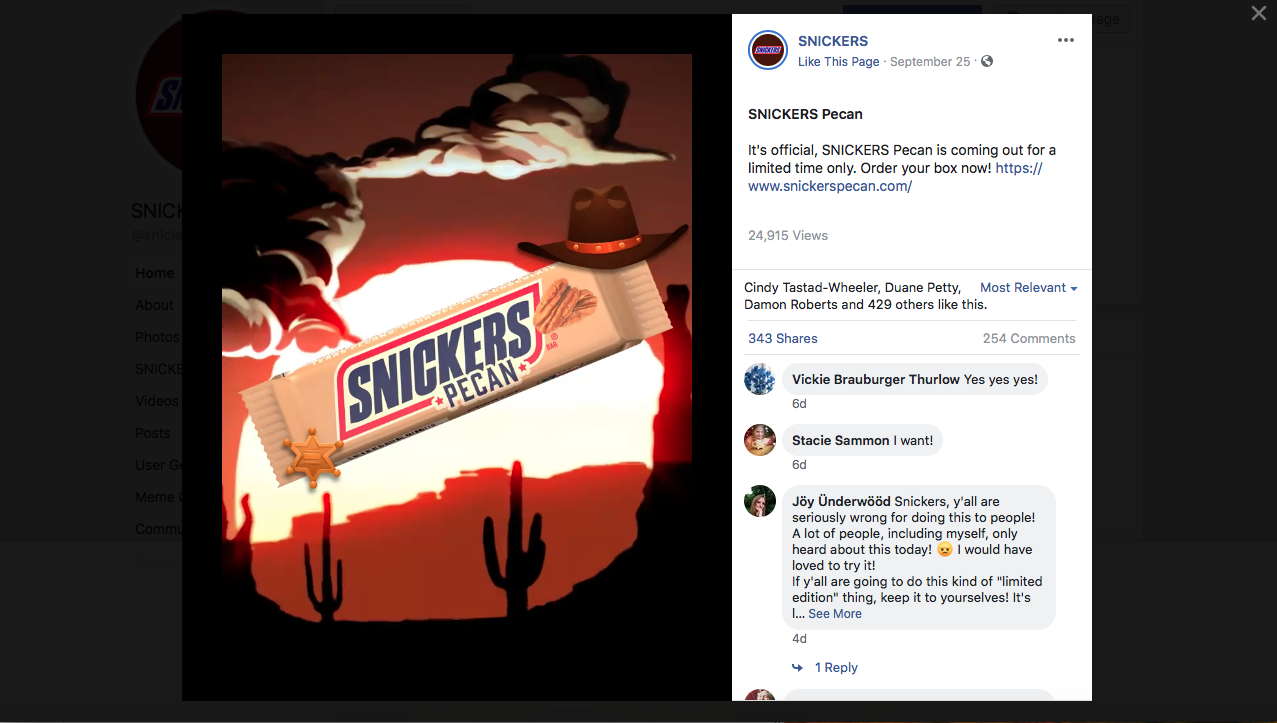This screenshot has width=1277, height=723.
Task: Expand the 1 Reply thread
Action: pos(837,667)
